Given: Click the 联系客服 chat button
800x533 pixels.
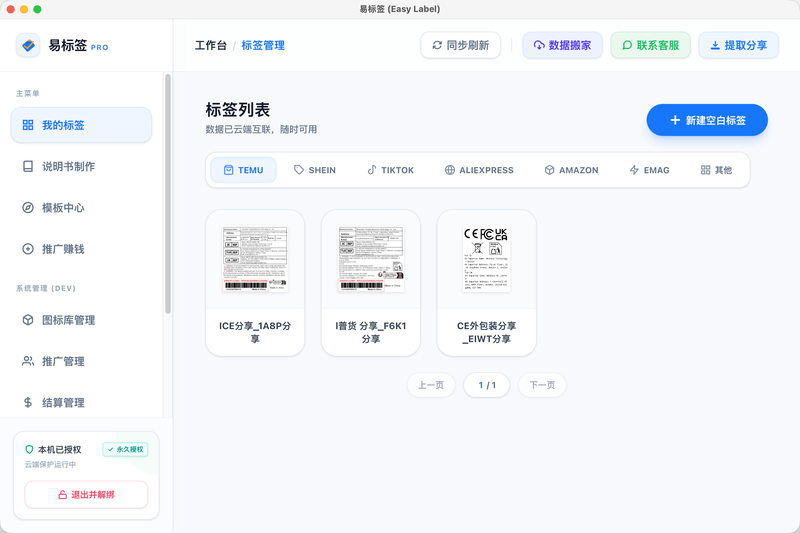Looking at the screenshot, I should 651,45.
